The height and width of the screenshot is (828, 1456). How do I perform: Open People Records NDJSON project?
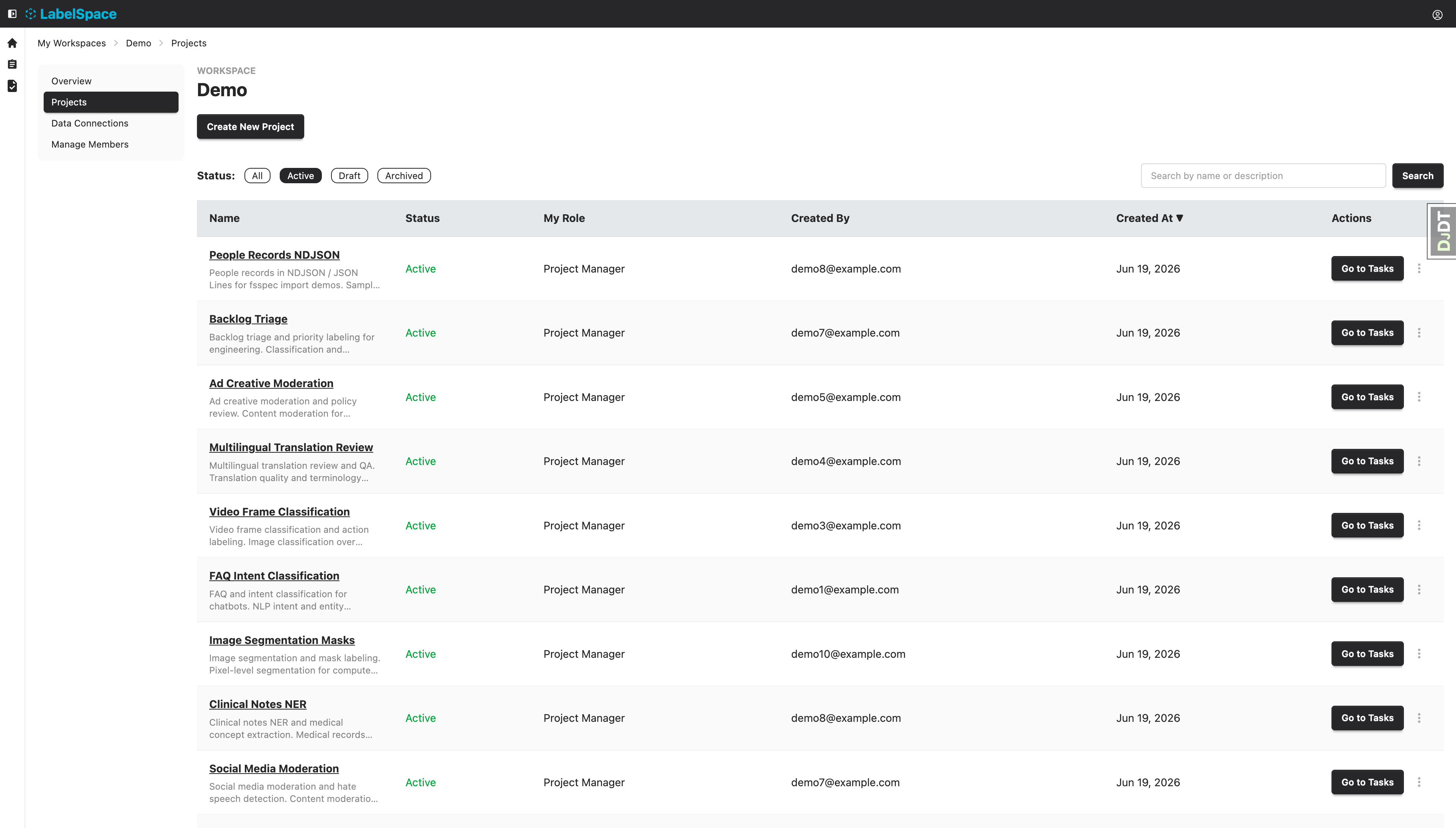[x=274, y=255]
